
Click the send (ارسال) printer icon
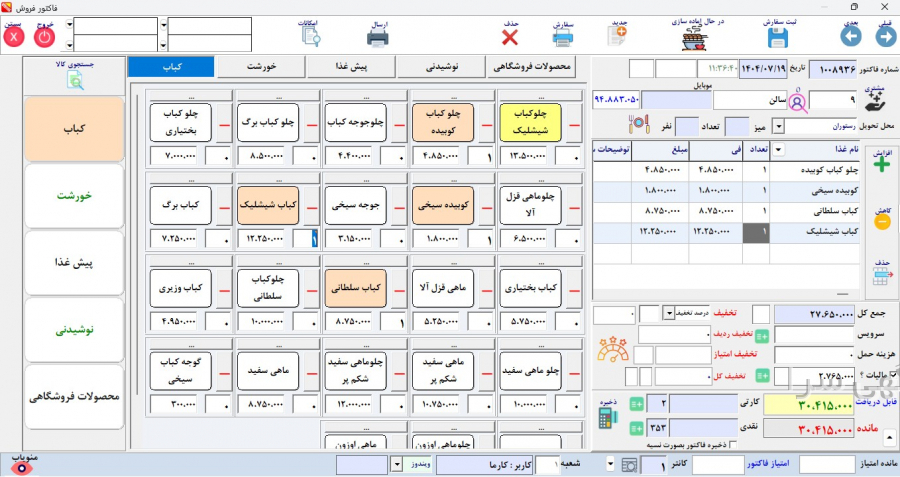coord(377,38)
